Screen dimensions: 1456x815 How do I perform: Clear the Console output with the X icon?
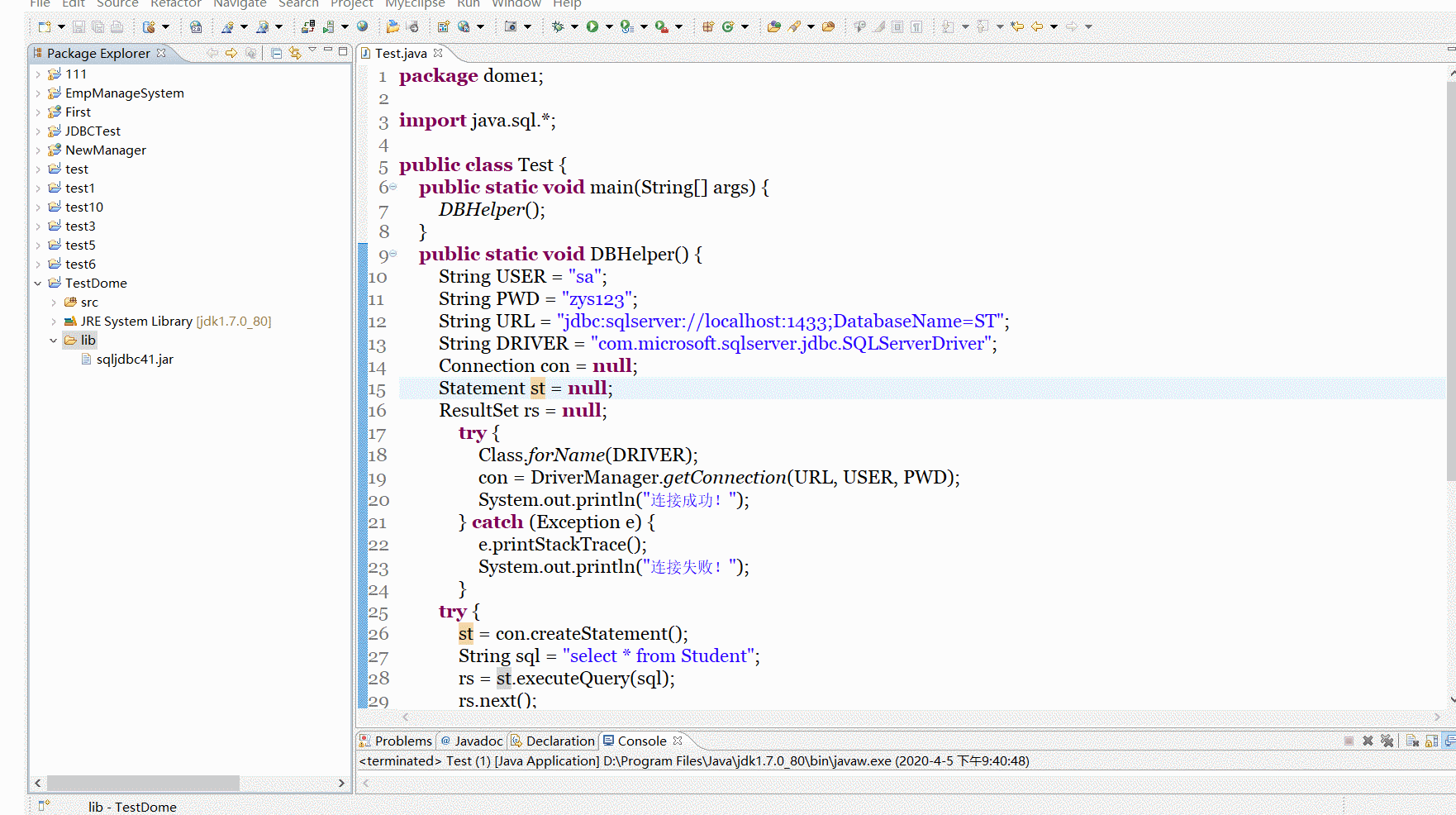[x=1368, y=741]
